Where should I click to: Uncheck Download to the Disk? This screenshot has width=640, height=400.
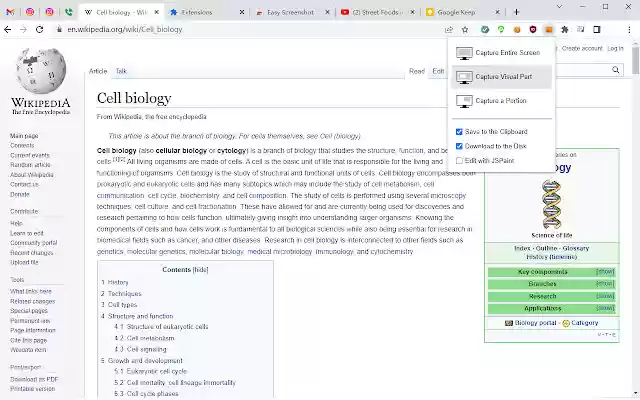pyautogui.click(x=459, y=146)
